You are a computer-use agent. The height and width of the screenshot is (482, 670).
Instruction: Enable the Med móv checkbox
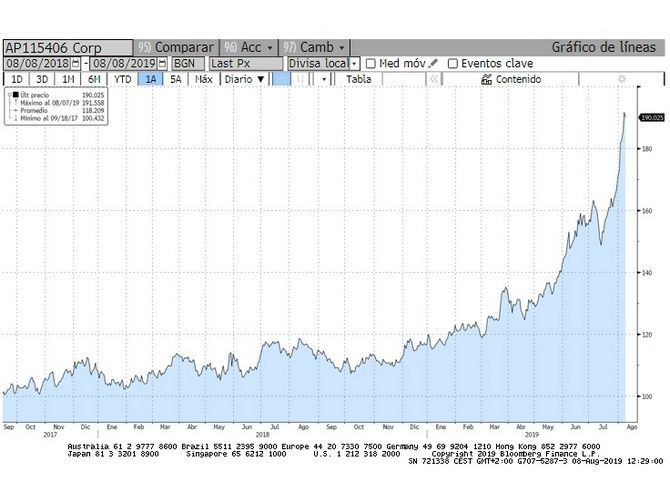coord(372,63)
